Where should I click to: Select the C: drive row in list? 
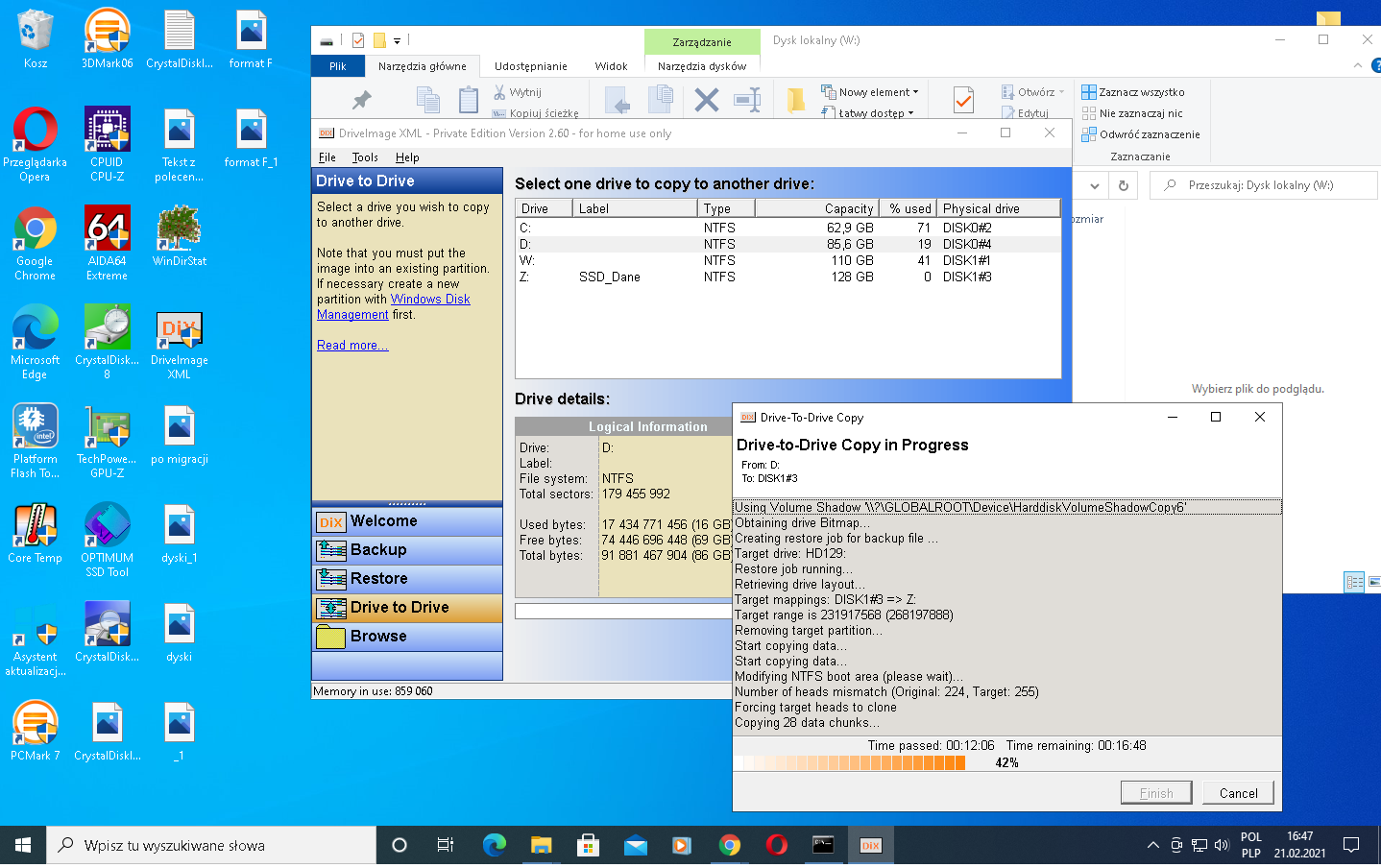[787, 228]
